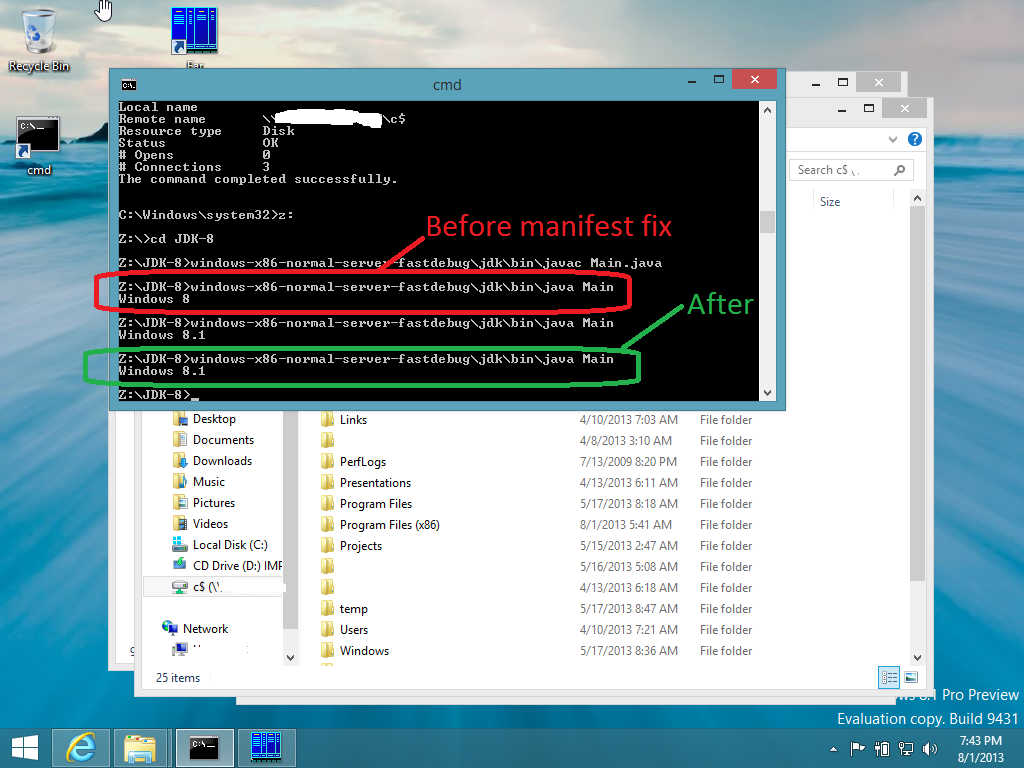Switch to the Large icons view layout
Viewport: 1024px width, 768px height.
tap(909, 678)
